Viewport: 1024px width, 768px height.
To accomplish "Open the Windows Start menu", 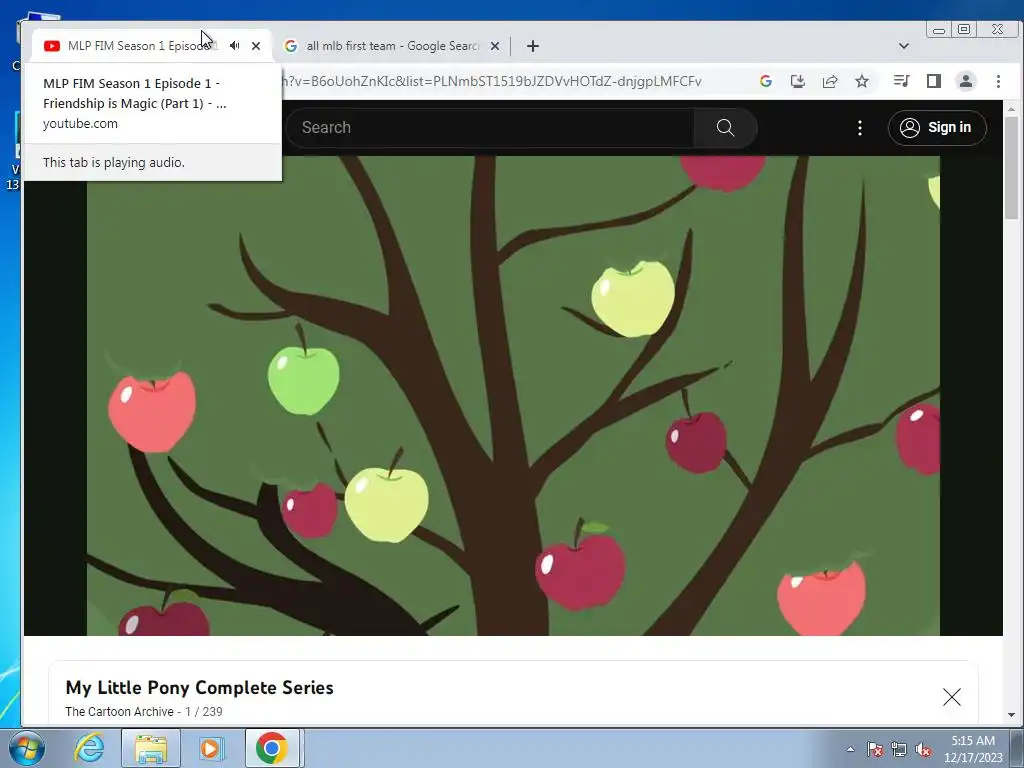I will pos(25,748).
